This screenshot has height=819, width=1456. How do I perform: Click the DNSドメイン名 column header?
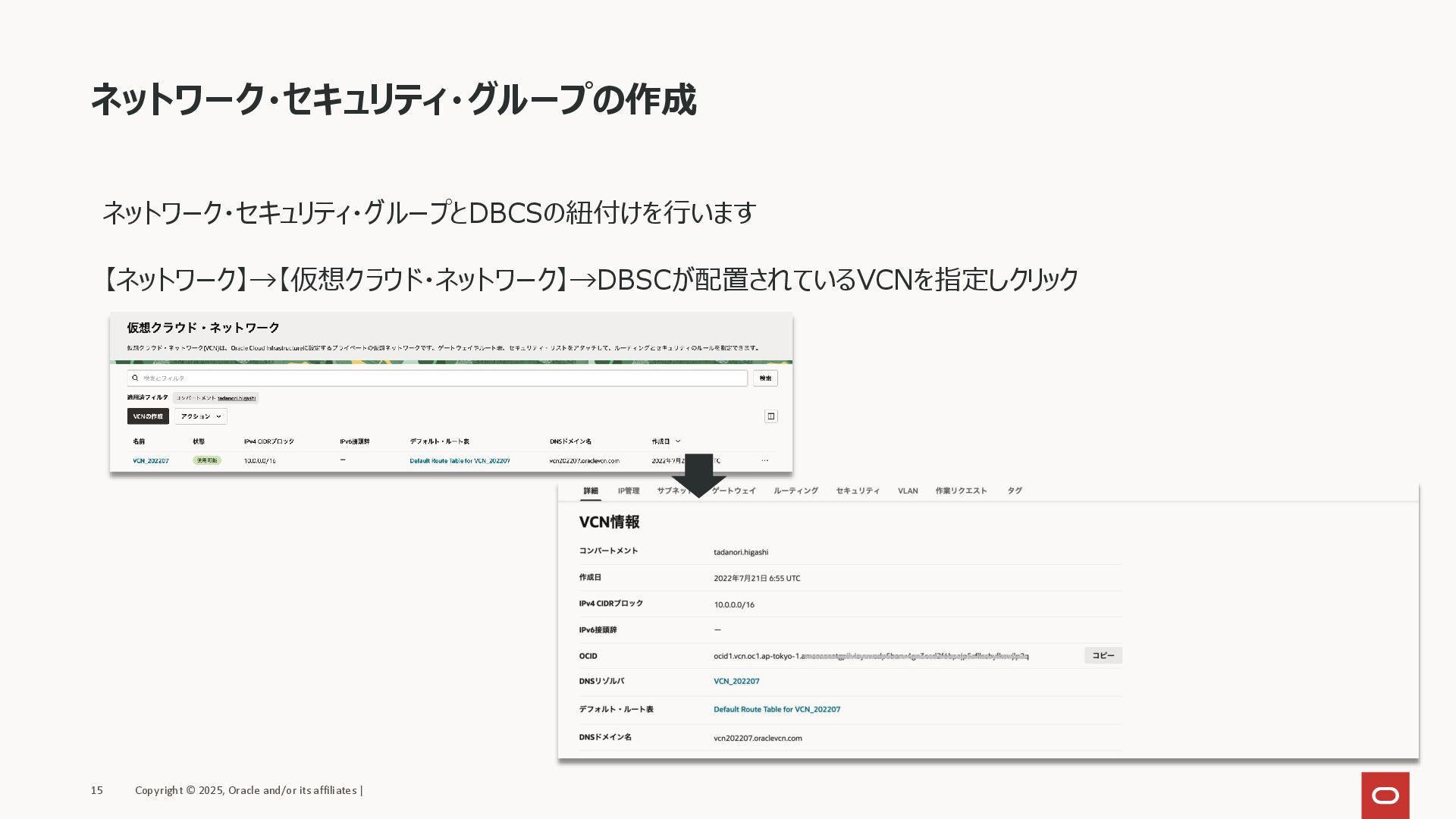point(570,441)
